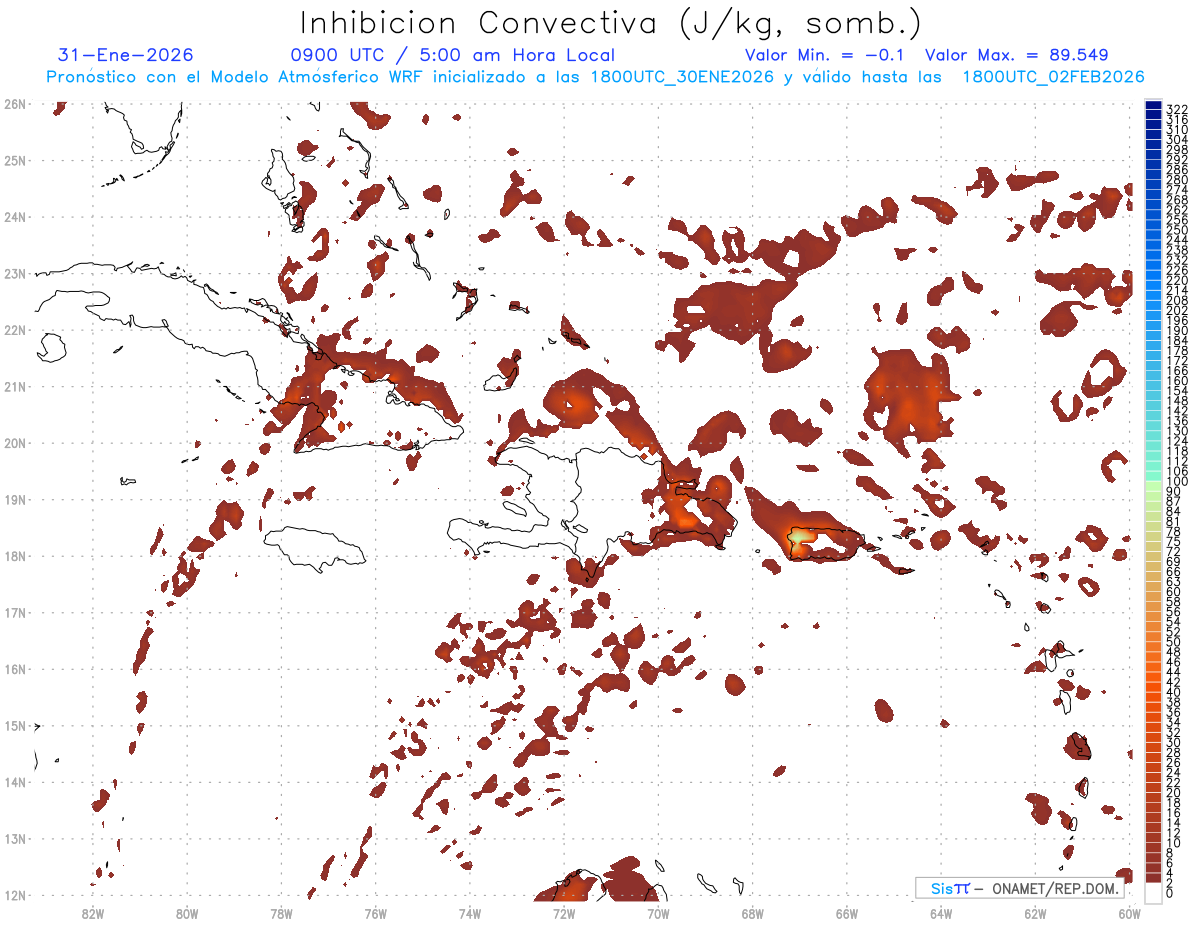Click the 12N latitude label
Image resolution: width=1200 pixels, height=927 pixels.
[x=15, y=895]
